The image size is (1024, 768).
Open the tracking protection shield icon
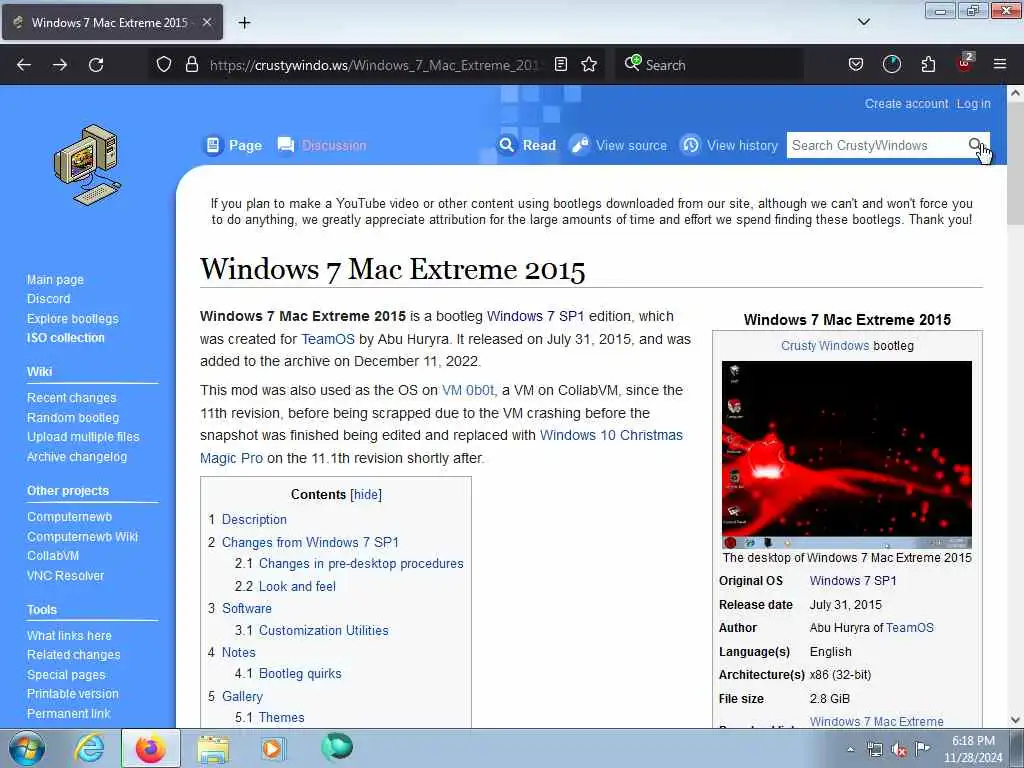[164, 64]
